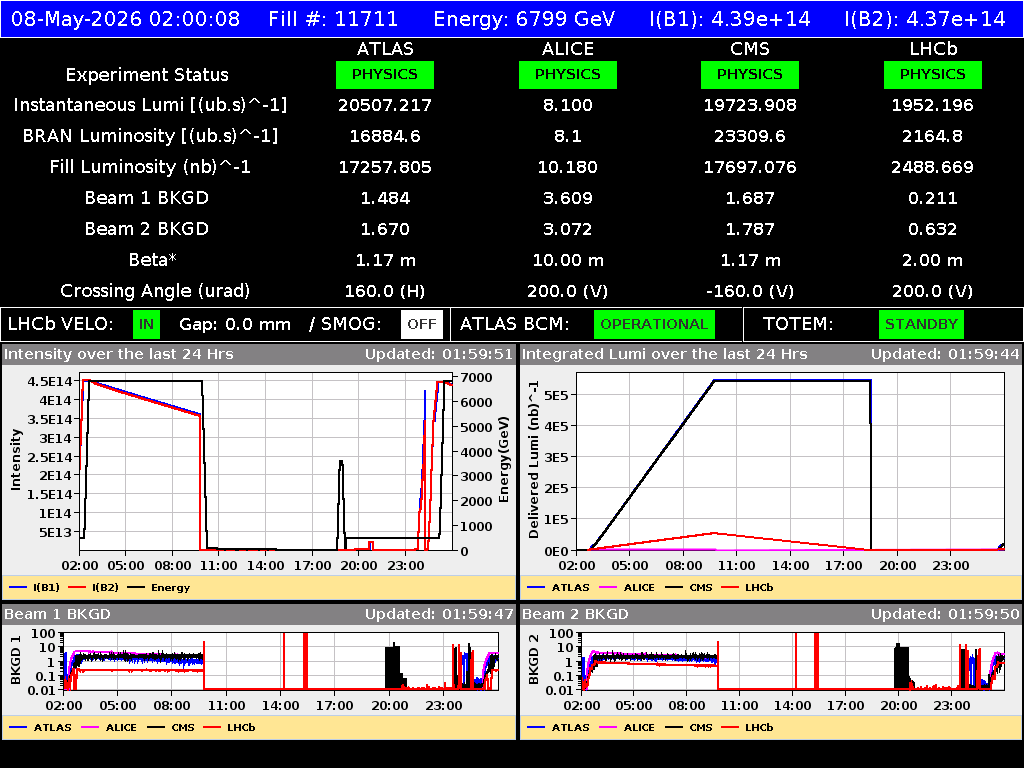The height and width of the screenshot is (768, 1024).
Task: Select CMS instantaneous lumi value 19723.908
Action: pyautogui.click(x=750, y=105)
